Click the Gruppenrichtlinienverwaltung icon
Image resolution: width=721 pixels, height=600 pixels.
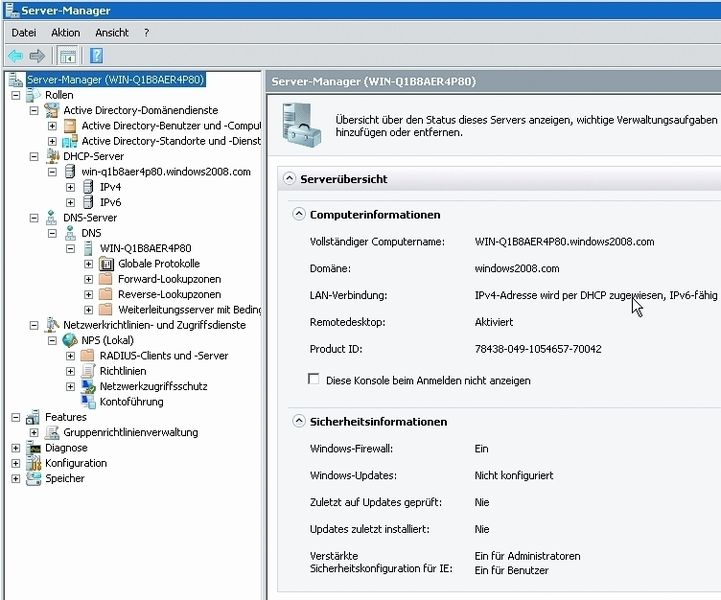click(52, 432)
